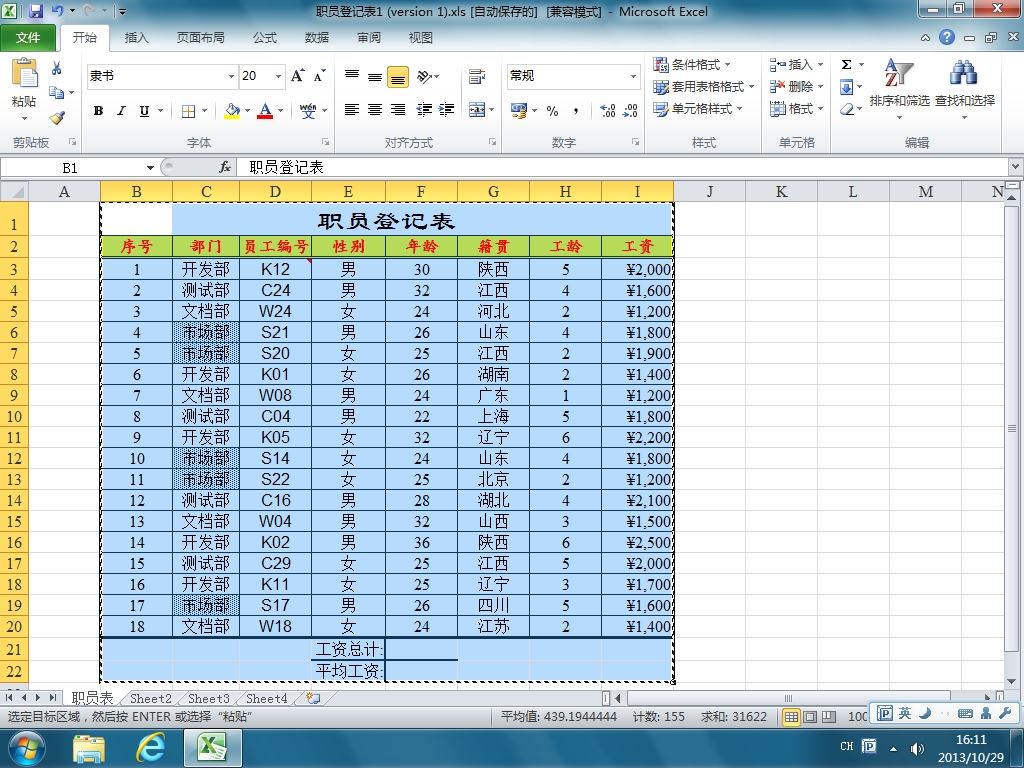Image resolution: width=1024 pixels, height=768 pixels.
Task: Switch to the 公式 ribbon tab
Action: coord(265,38)
